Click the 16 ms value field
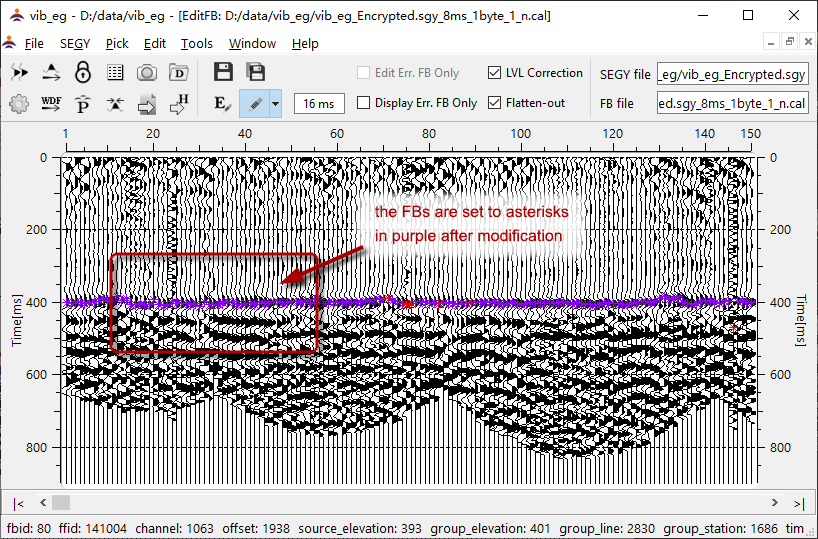 coord(319,103)
